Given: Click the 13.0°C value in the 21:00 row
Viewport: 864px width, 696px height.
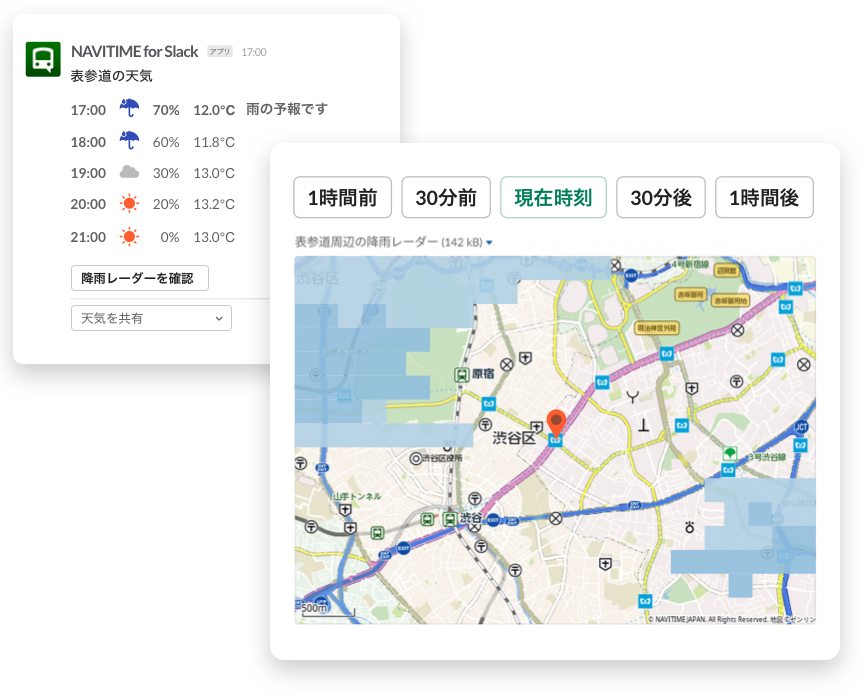Looking at the screenshot, I should point(214,237).
